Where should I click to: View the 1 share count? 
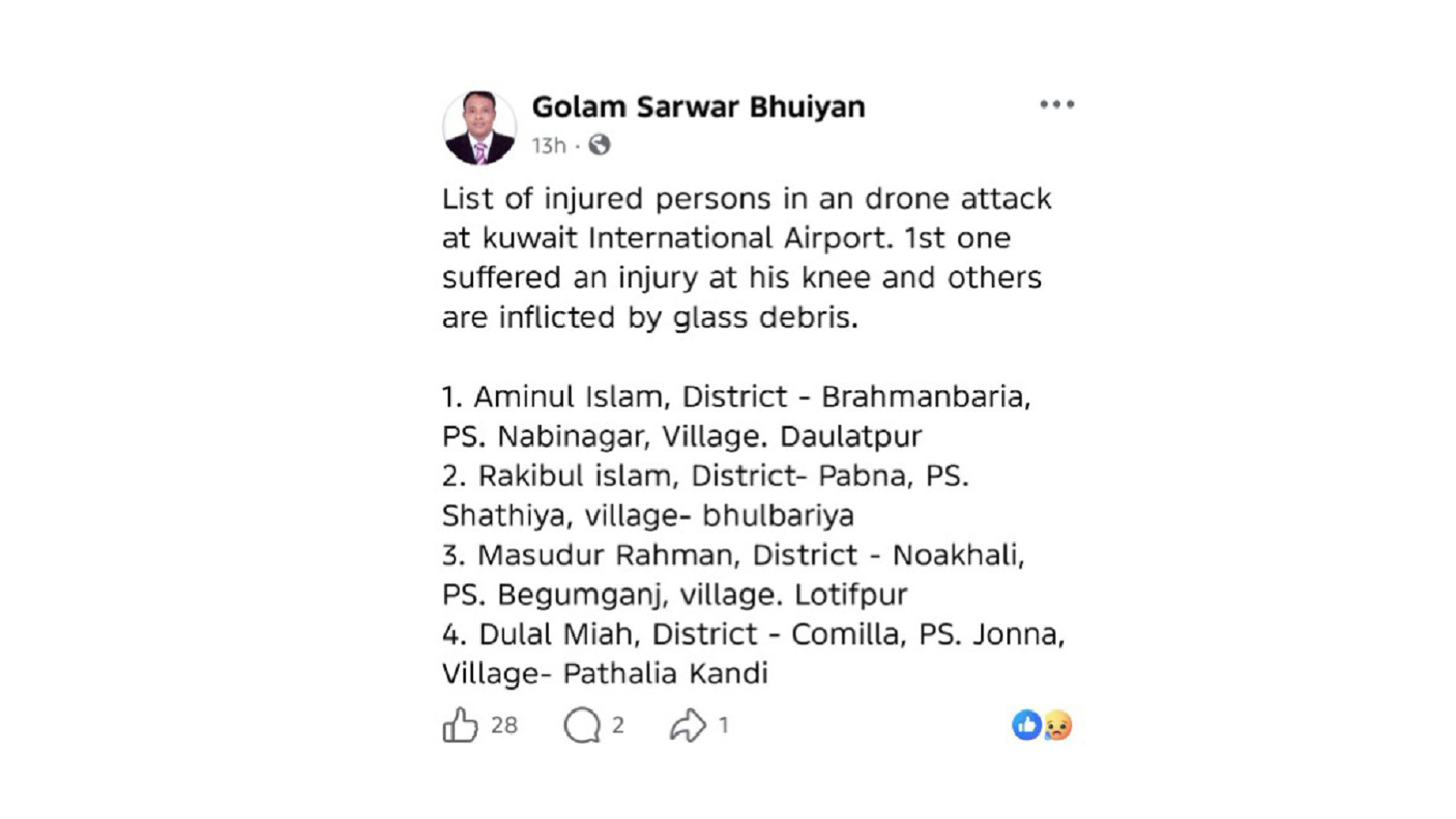(x=723, y=725)
